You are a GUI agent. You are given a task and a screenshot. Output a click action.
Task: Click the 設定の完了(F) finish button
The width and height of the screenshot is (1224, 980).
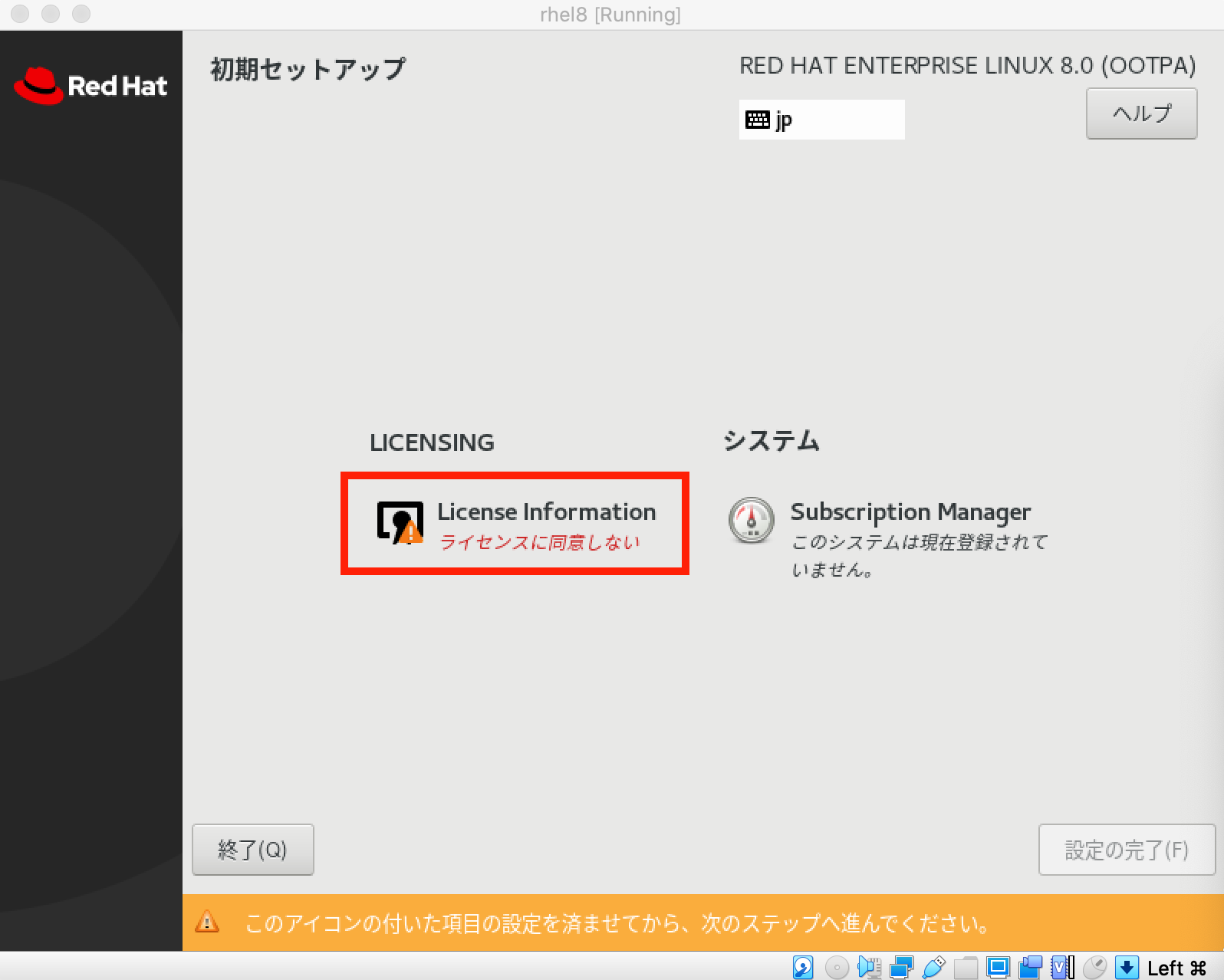(x=1127, y=850)
